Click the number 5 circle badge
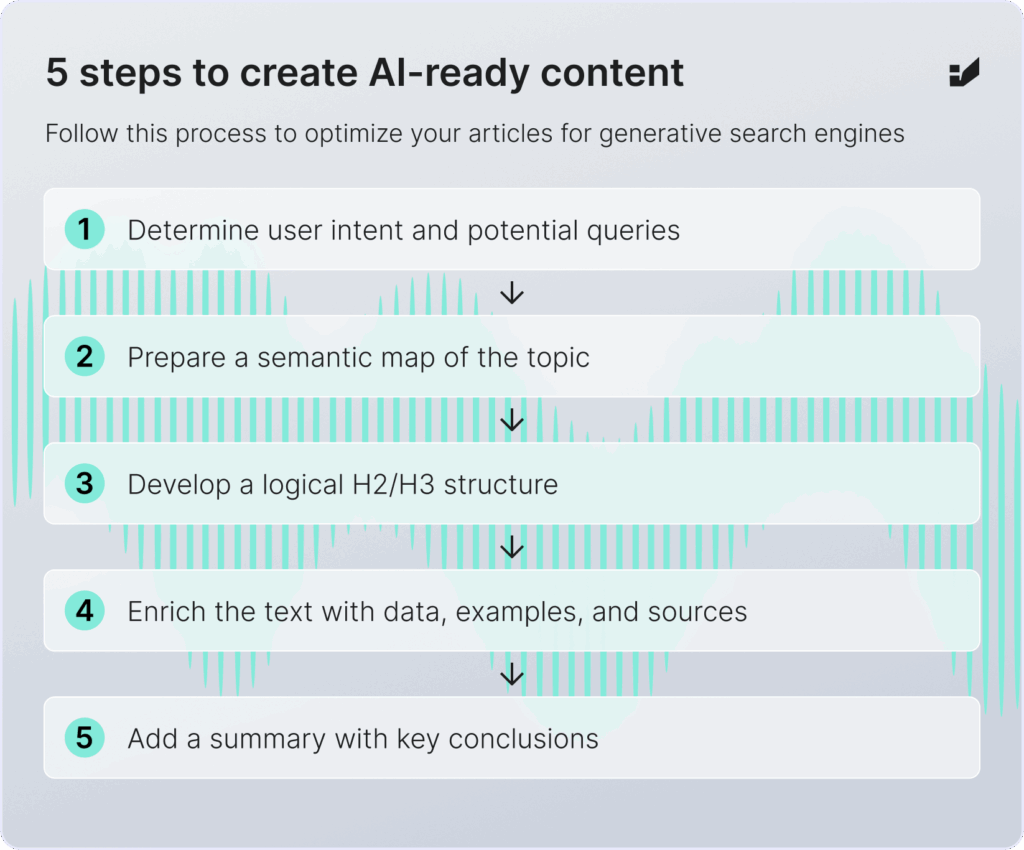 (x=85, y=738)
